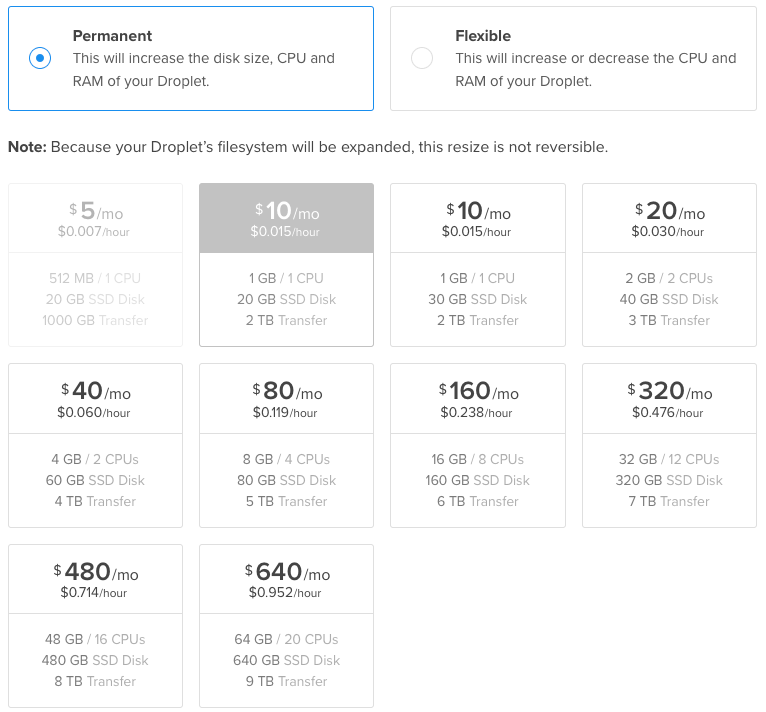Click the Flexible option heading
Image resolution: width=766 pixels, height=712 pixels.
click(483, 36)
